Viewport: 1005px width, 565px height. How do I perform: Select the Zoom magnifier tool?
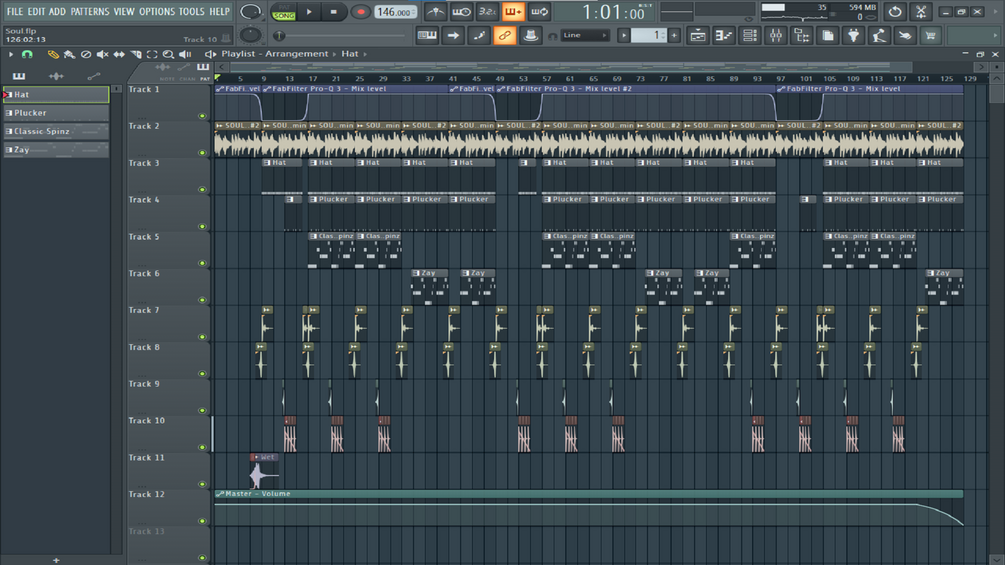(168, 54)
